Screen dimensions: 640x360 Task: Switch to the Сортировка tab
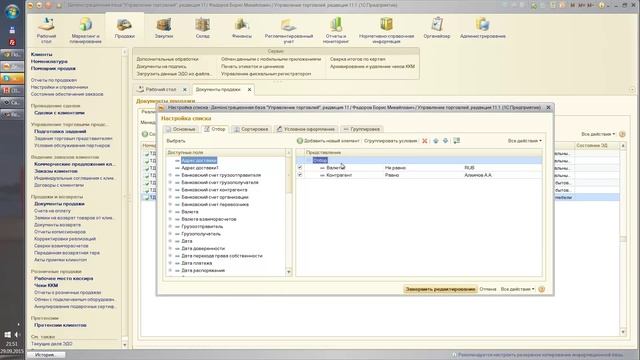click(251, 129)
